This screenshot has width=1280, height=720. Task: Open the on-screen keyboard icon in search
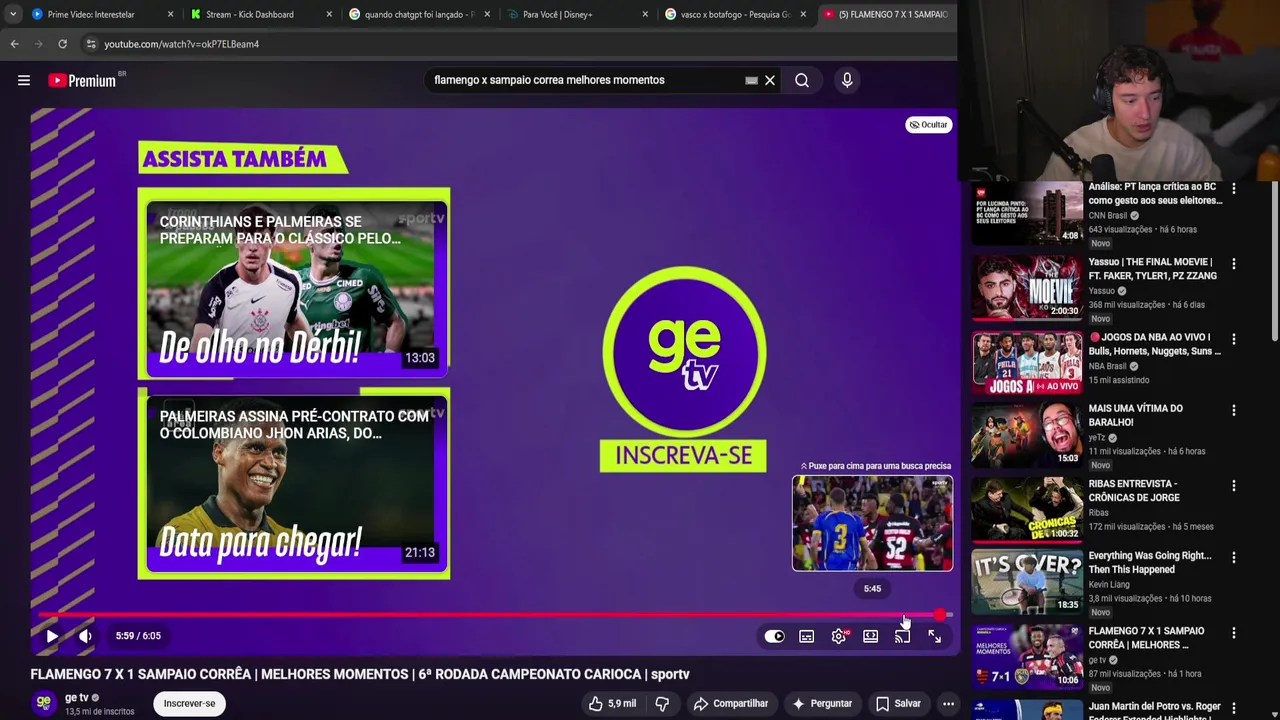[751, 80]
